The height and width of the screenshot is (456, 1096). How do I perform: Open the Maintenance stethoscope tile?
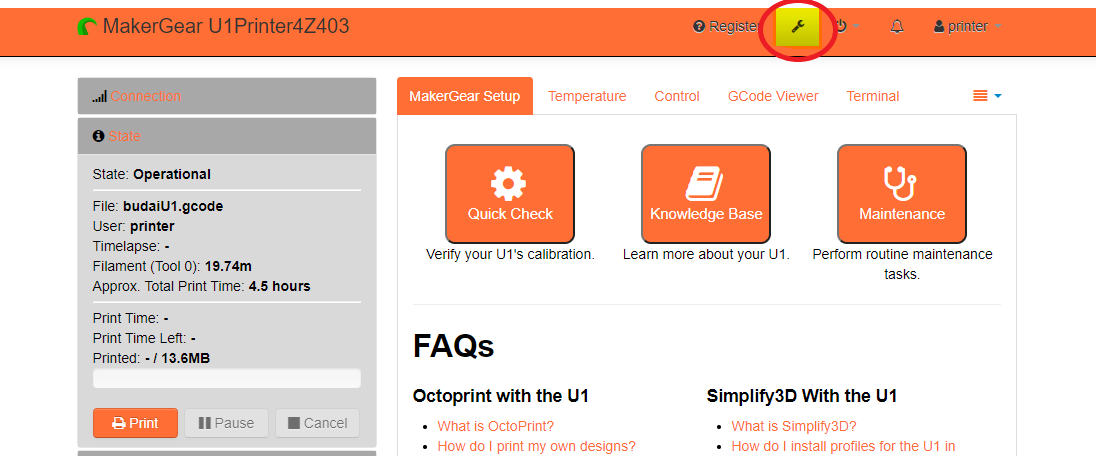pos(901,194)
